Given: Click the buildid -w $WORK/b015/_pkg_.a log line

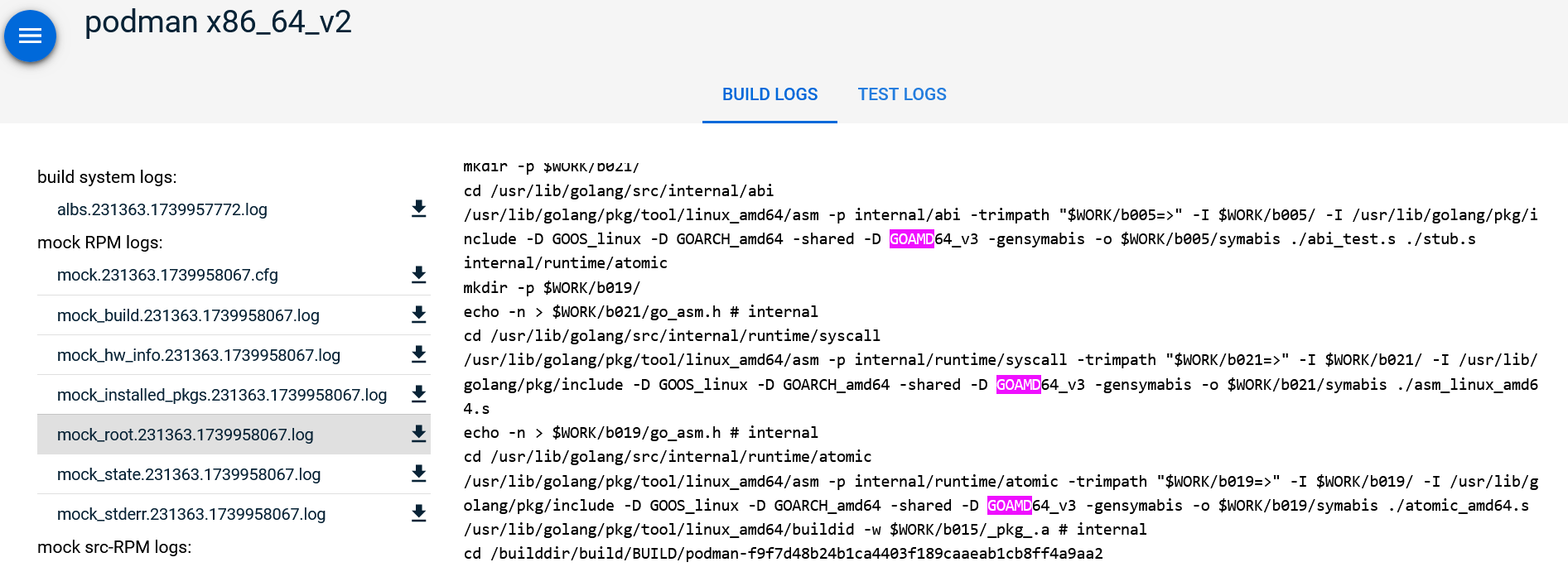Looking at the screenshot, I should tap(805, 530).
